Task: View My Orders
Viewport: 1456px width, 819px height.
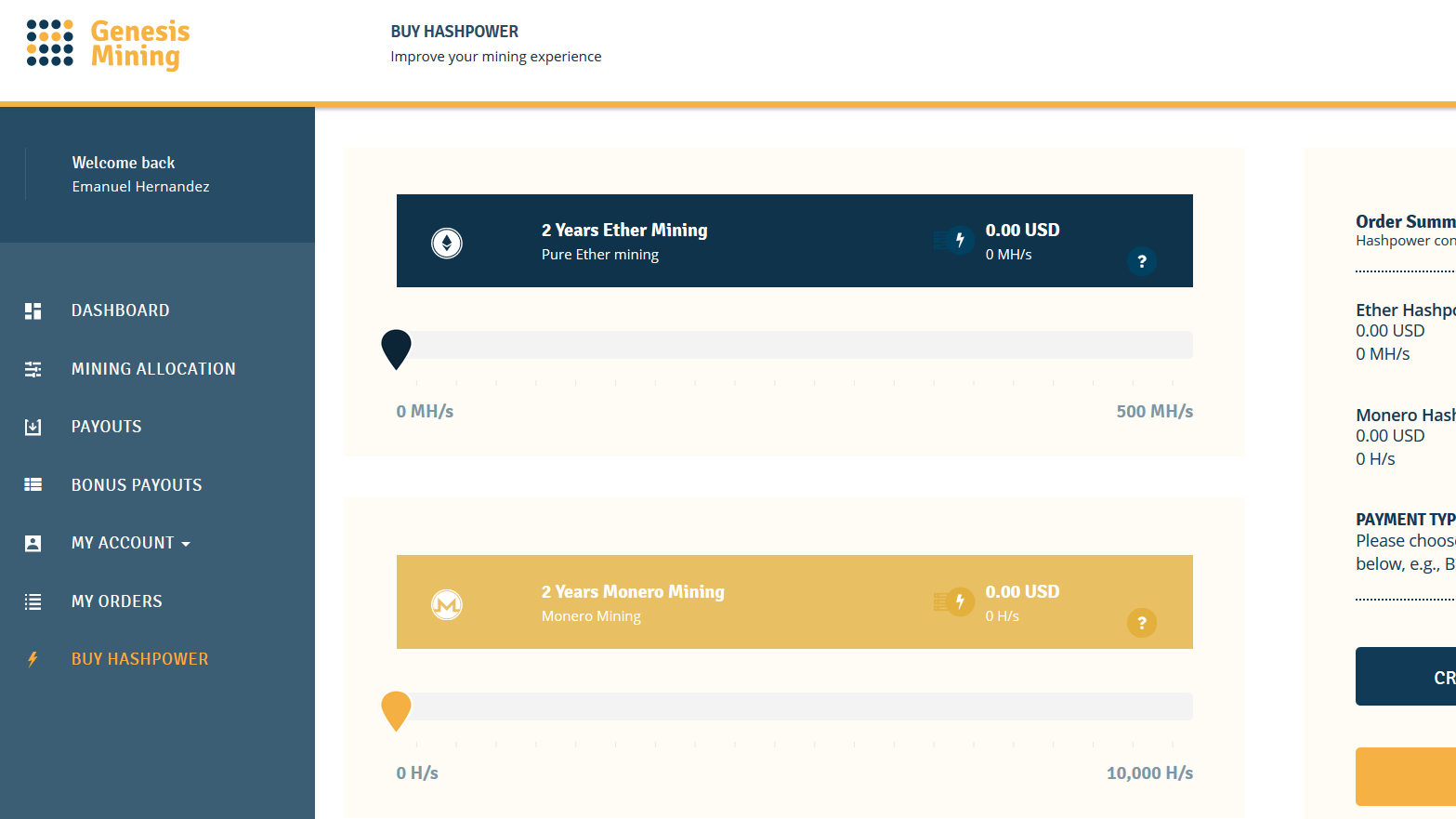Action: tap(117, 601)
